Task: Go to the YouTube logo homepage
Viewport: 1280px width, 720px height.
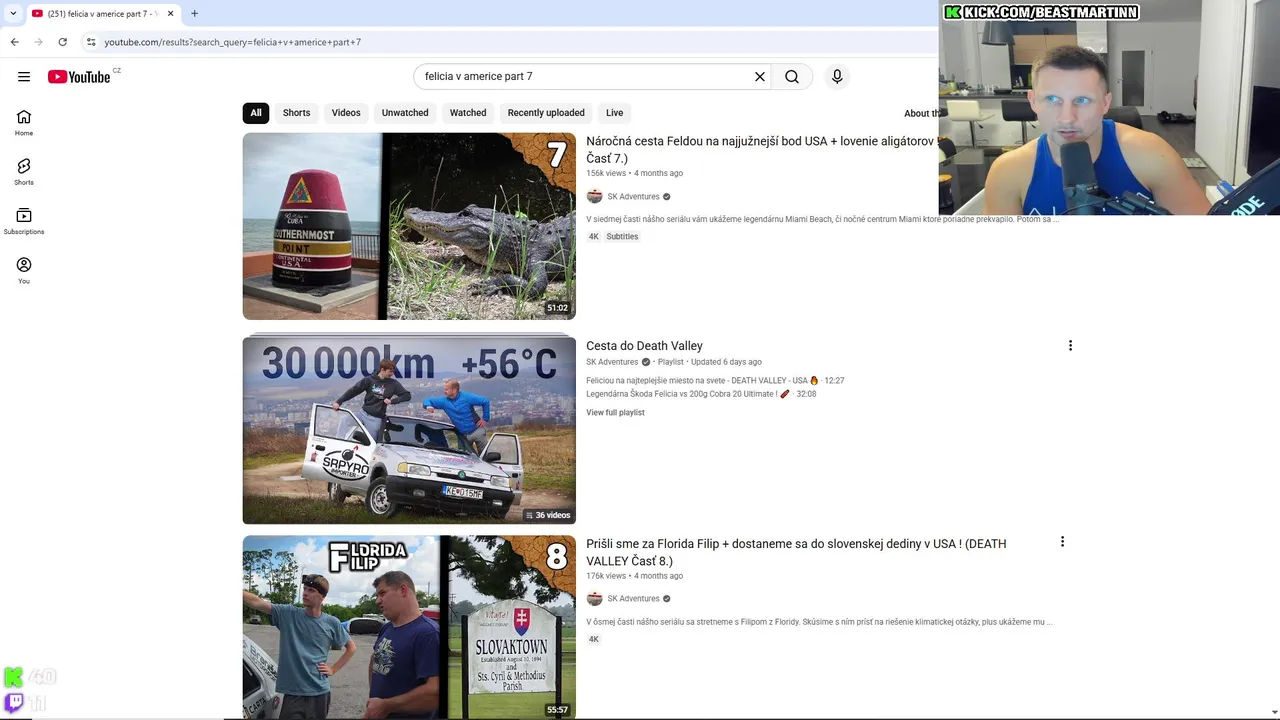Action: pyautogui.click(x=79, y=77)
